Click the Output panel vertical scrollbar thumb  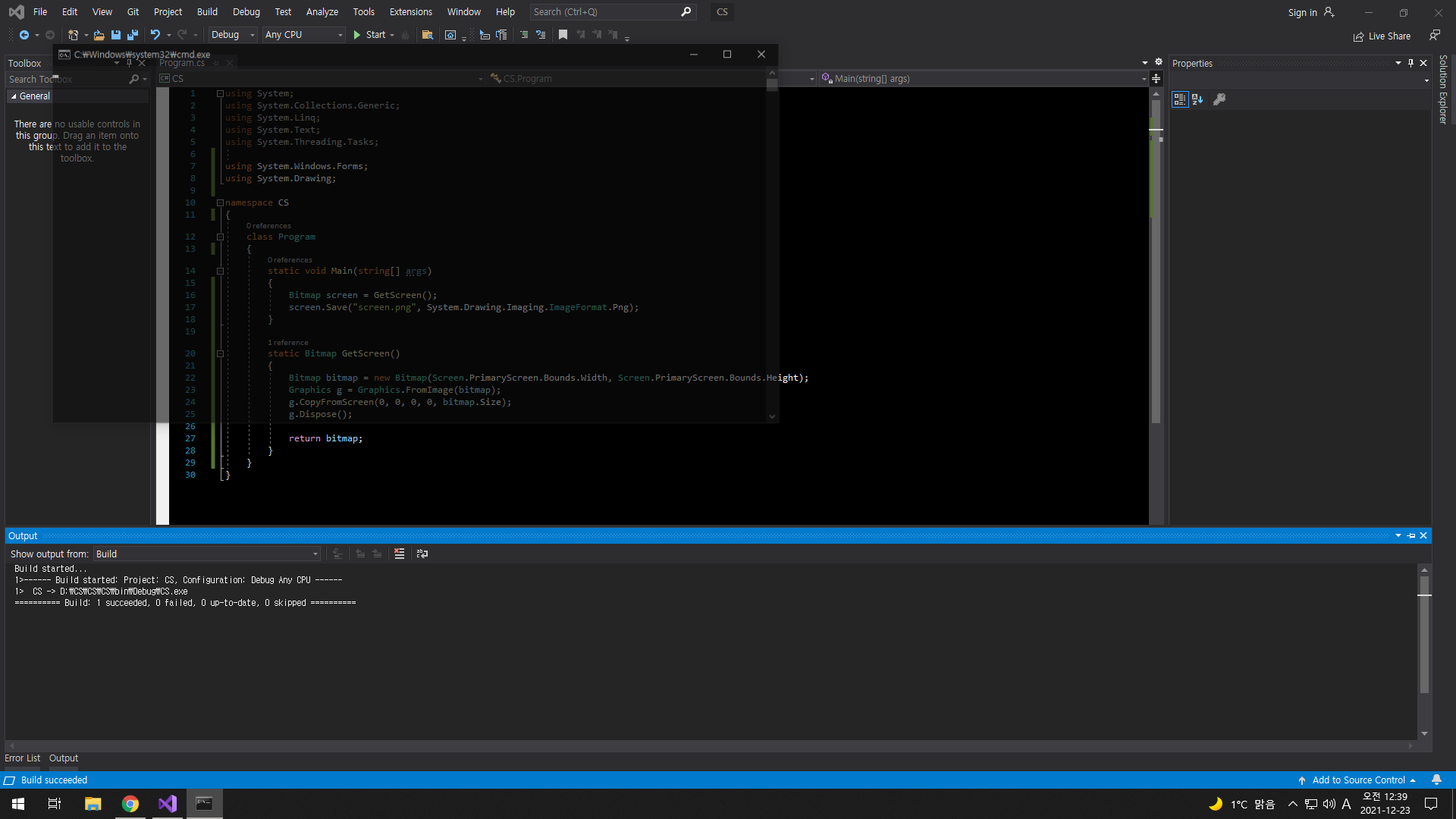click(1424, 633)
